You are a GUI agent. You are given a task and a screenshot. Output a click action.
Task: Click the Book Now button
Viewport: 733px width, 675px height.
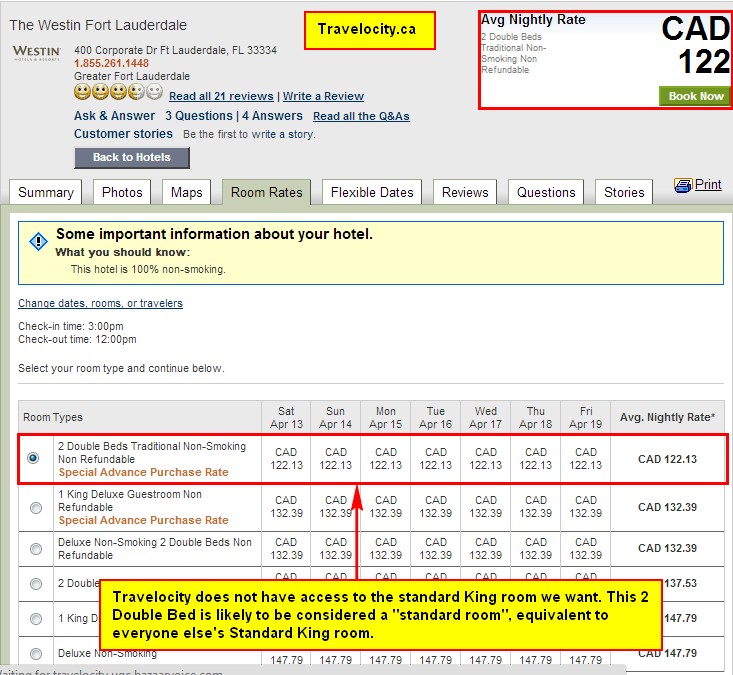point(695,96)
